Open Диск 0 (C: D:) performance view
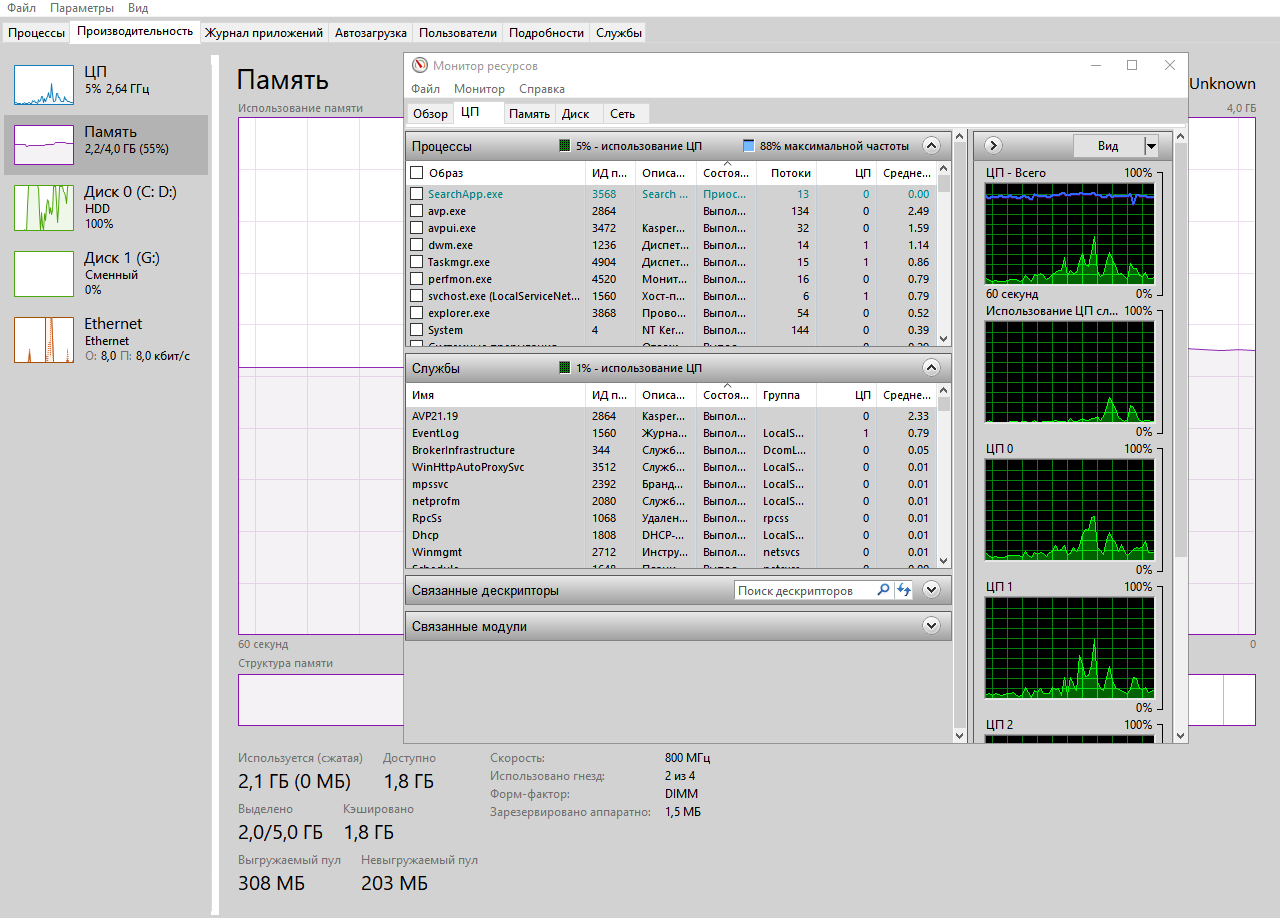Image resolution: width=1280 pixels, height=918 pixels. [106, 207]
